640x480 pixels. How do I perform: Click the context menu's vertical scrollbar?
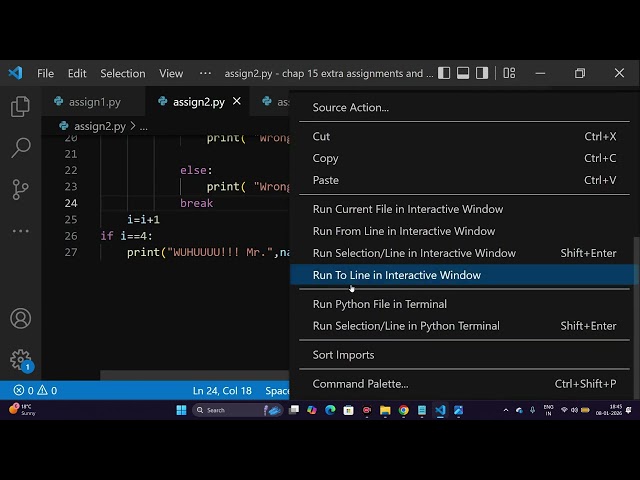click(636, 318)
